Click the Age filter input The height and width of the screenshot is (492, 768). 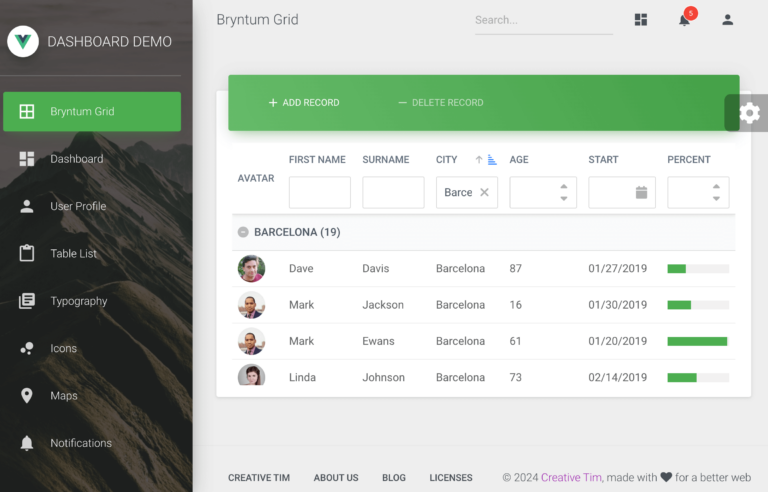[543, 193]
